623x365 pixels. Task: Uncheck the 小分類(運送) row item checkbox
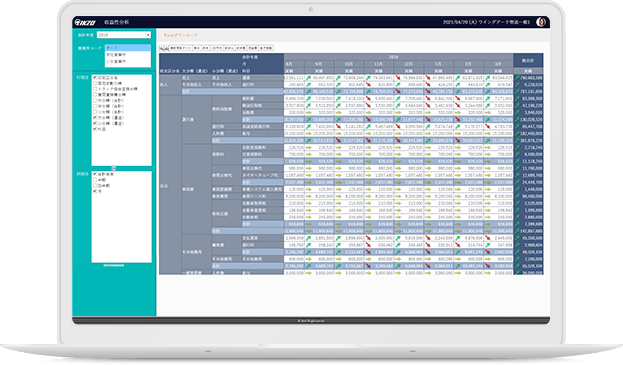pos(95,123)
